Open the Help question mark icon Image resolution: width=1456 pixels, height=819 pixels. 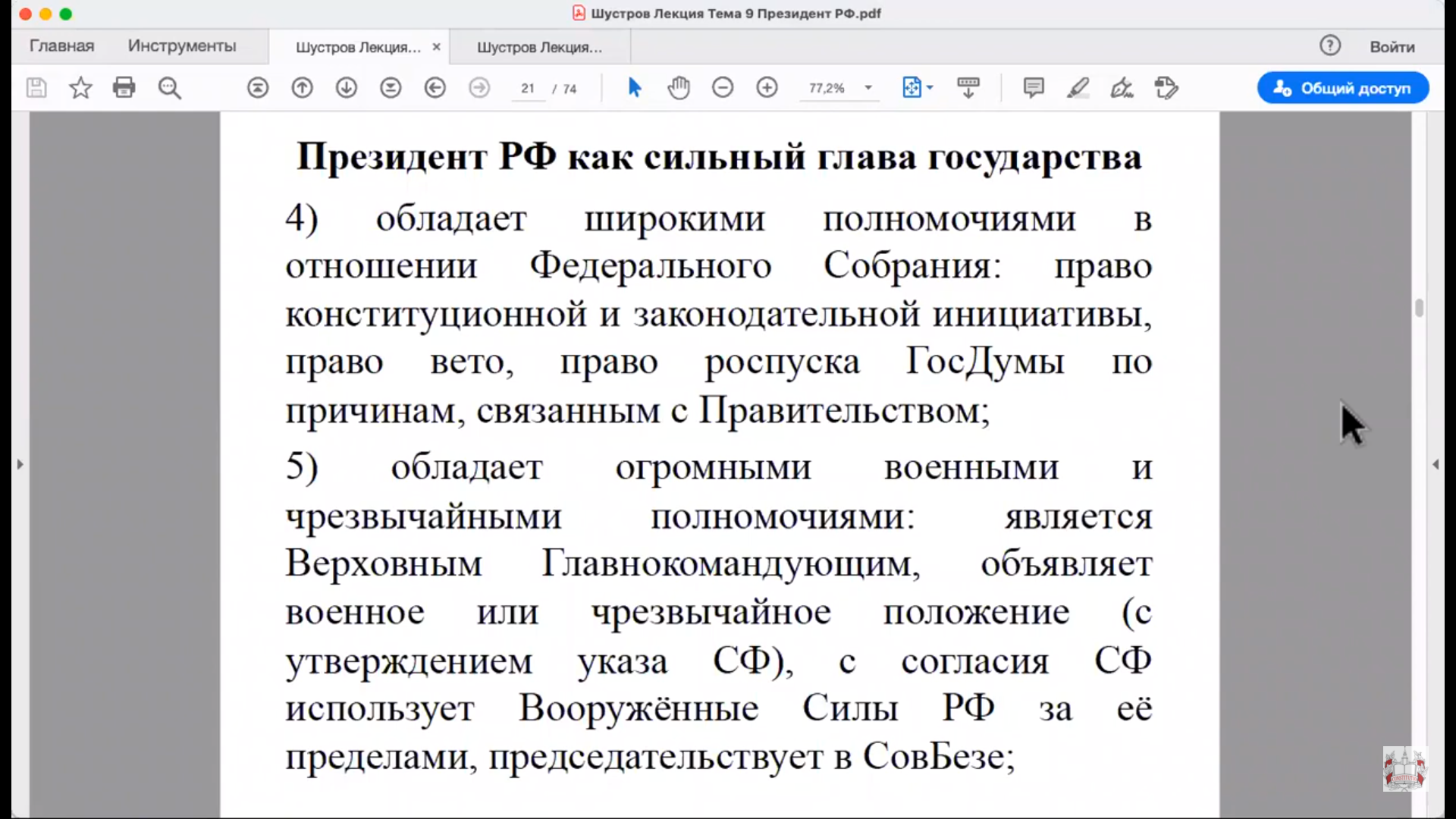click(x=1330, y=45)
